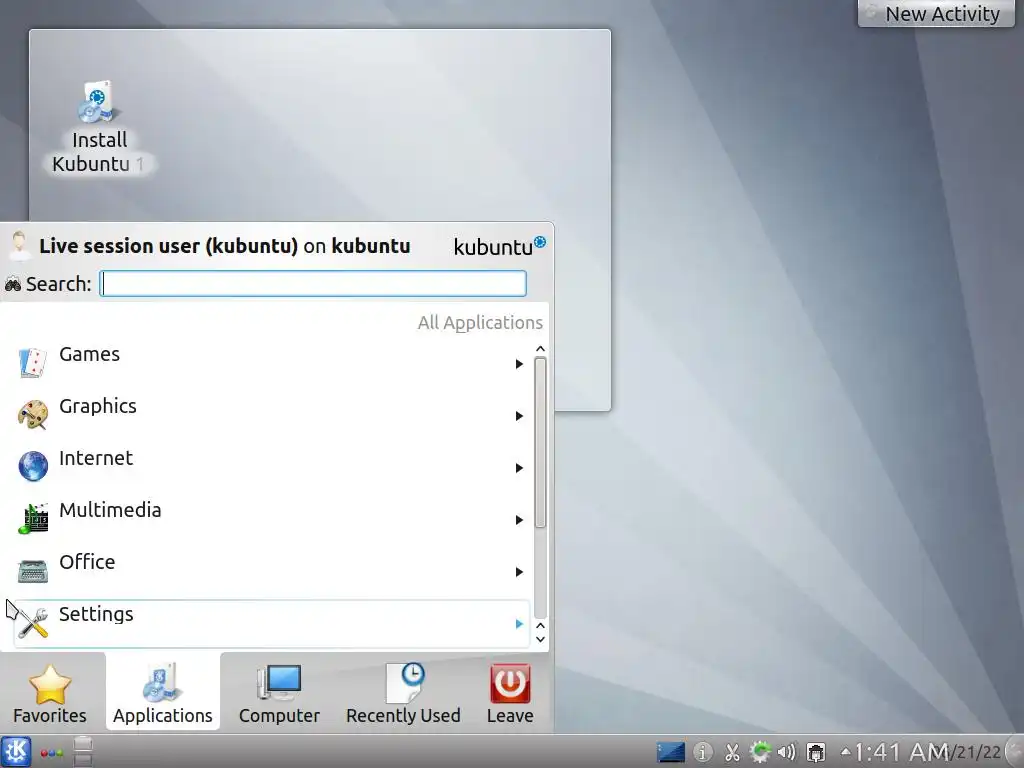This screenshot has height=768, width=1024.
Task: Click the activities three-dots icon in panel
Action: [52, 752]
